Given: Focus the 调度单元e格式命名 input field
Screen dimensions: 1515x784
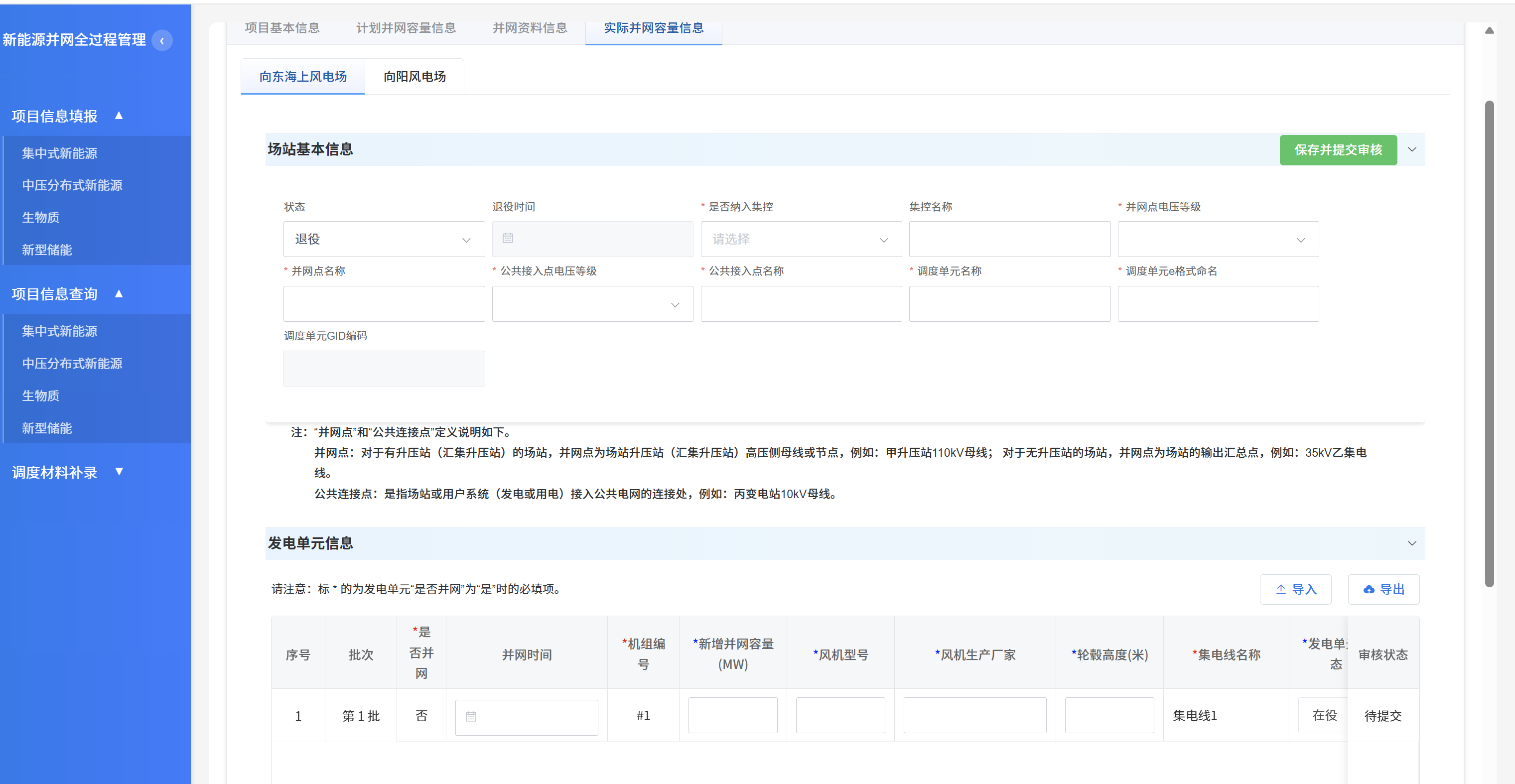Looking at the screenshot, I should click(1218, 304).
